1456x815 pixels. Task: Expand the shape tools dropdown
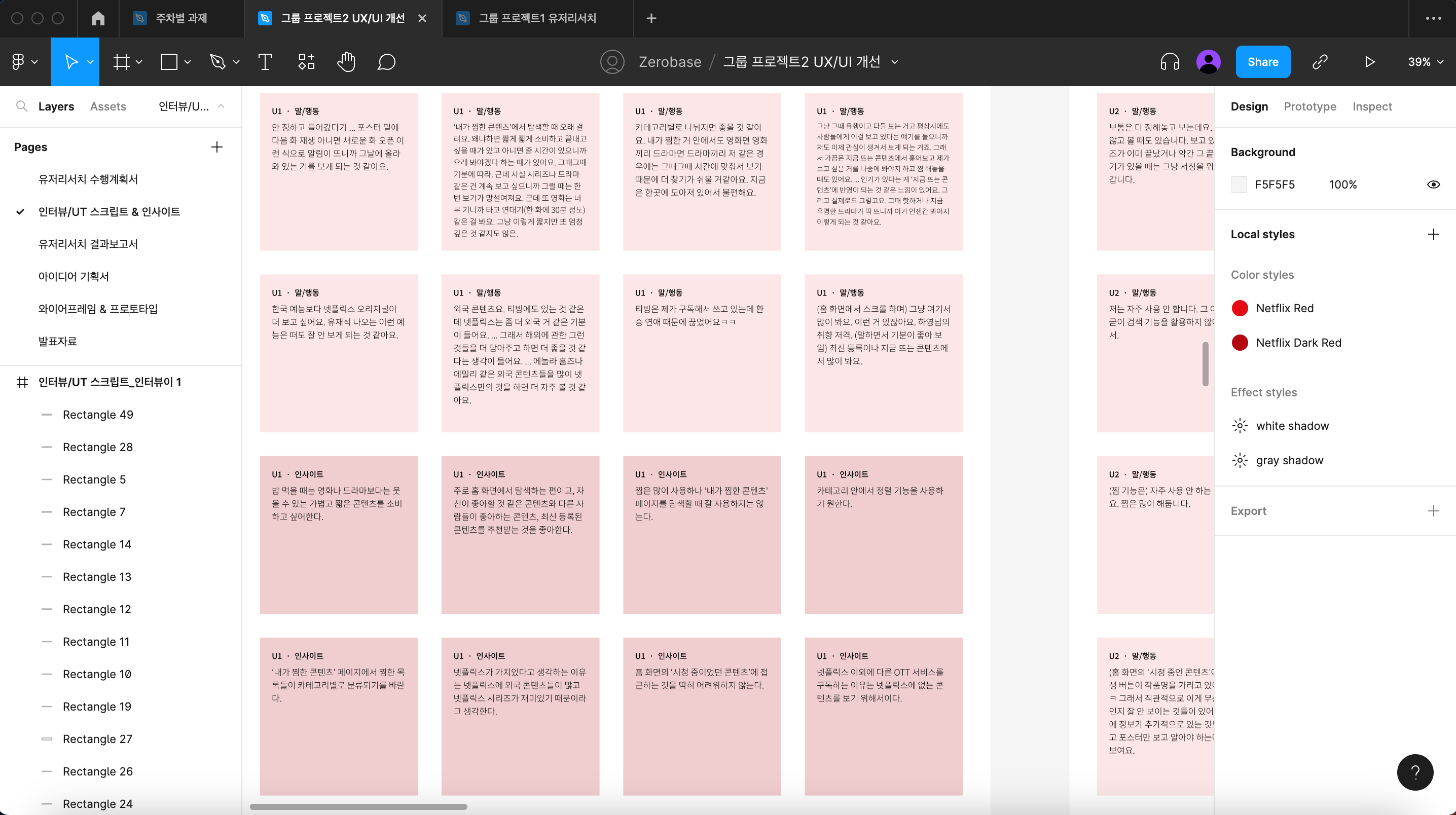coord(188,62)
